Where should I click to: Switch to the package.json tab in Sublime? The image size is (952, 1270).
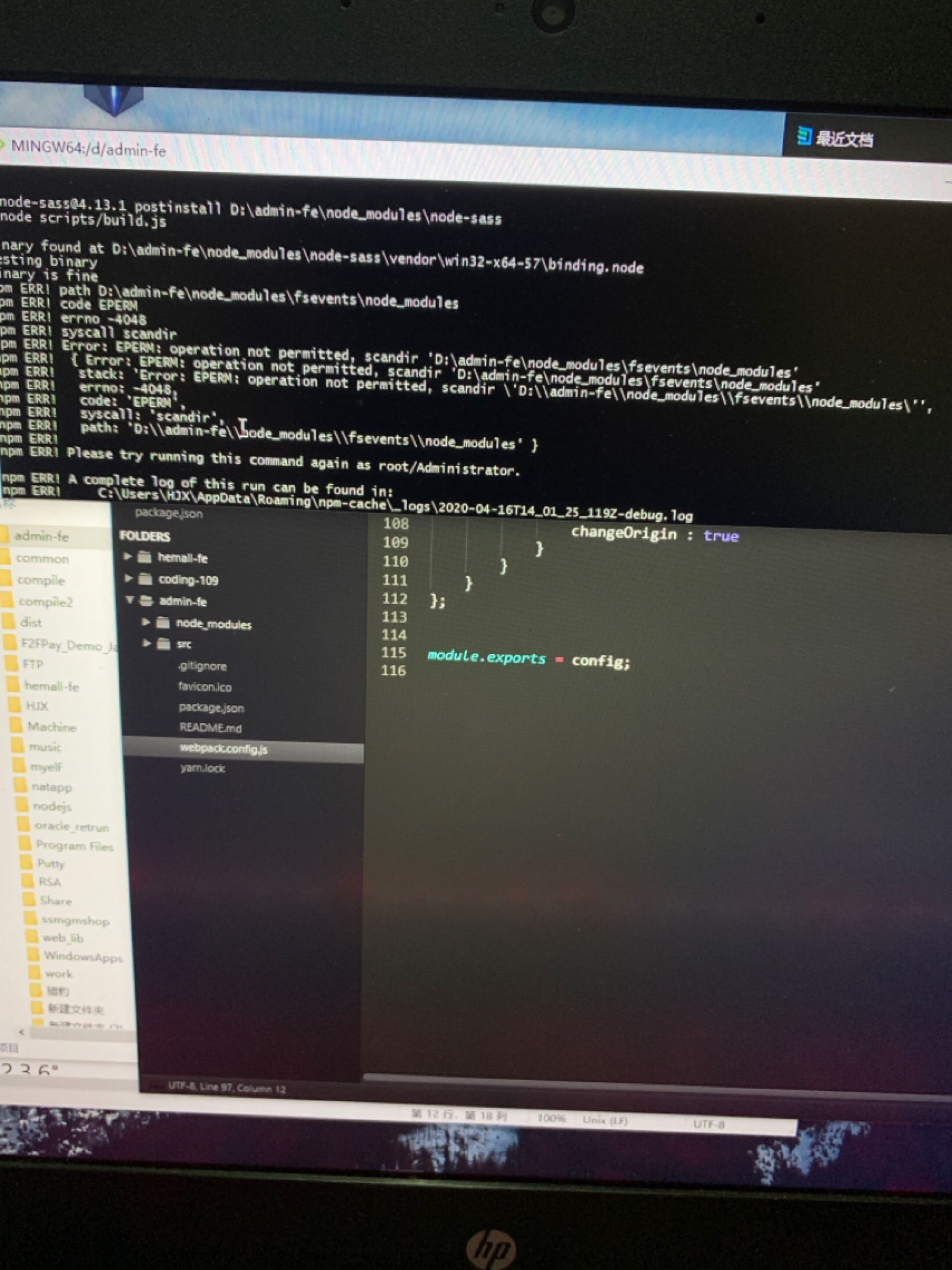pos(169,513)
